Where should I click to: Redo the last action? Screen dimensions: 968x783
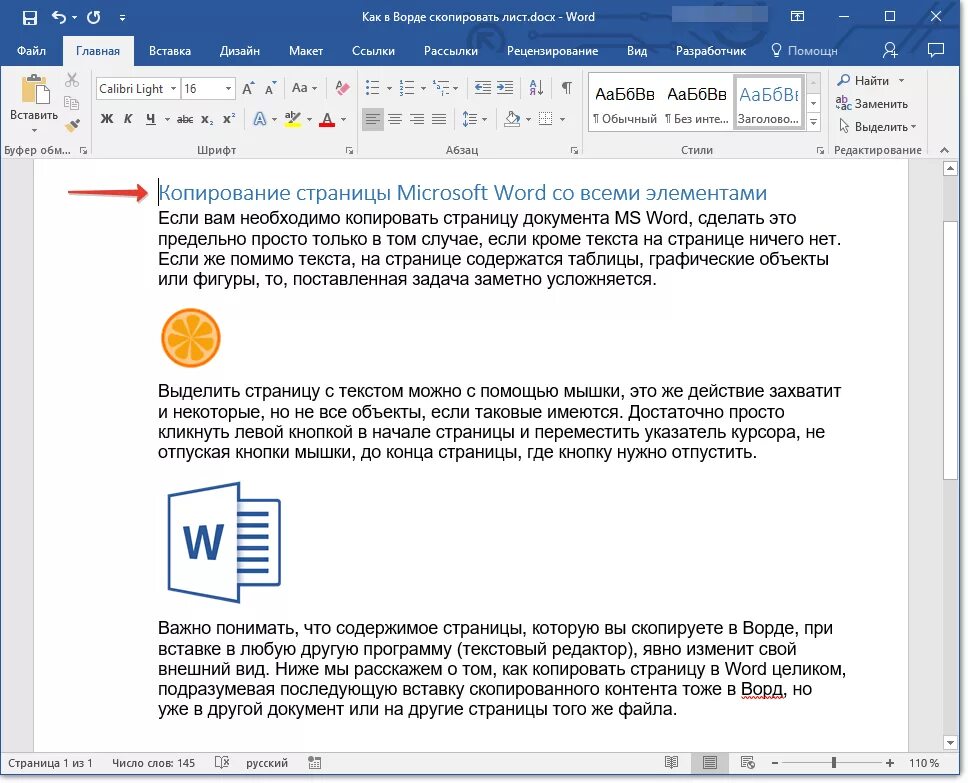94,17
